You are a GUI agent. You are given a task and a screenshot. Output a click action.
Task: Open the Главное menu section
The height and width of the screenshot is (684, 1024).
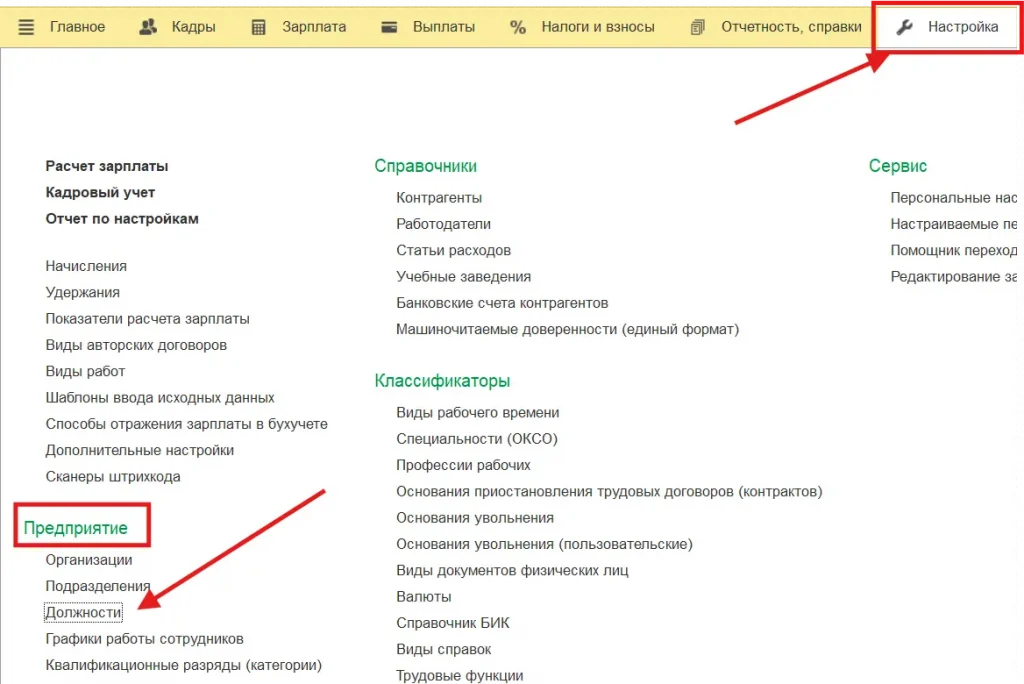77,27
